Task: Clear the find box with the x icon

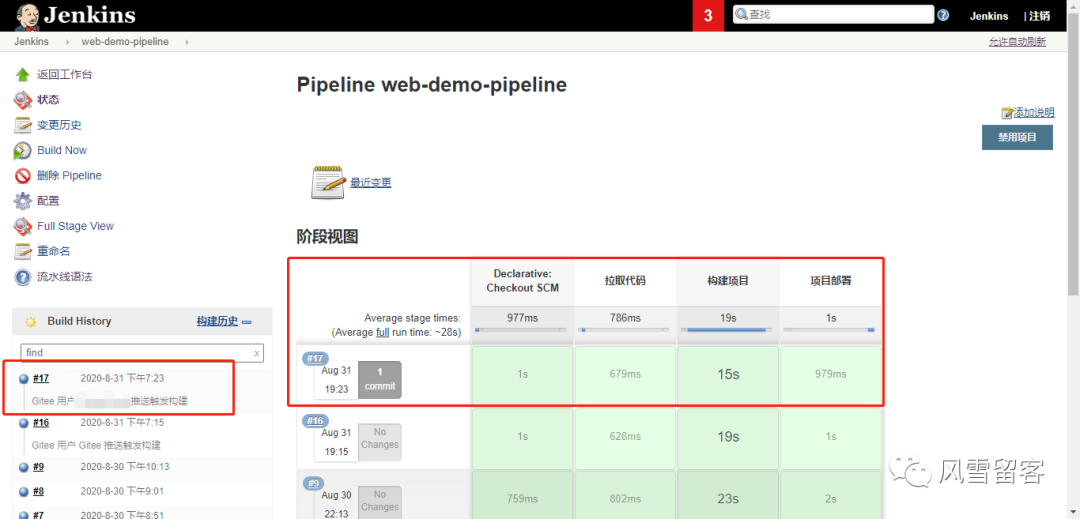Action: [257, 352]
